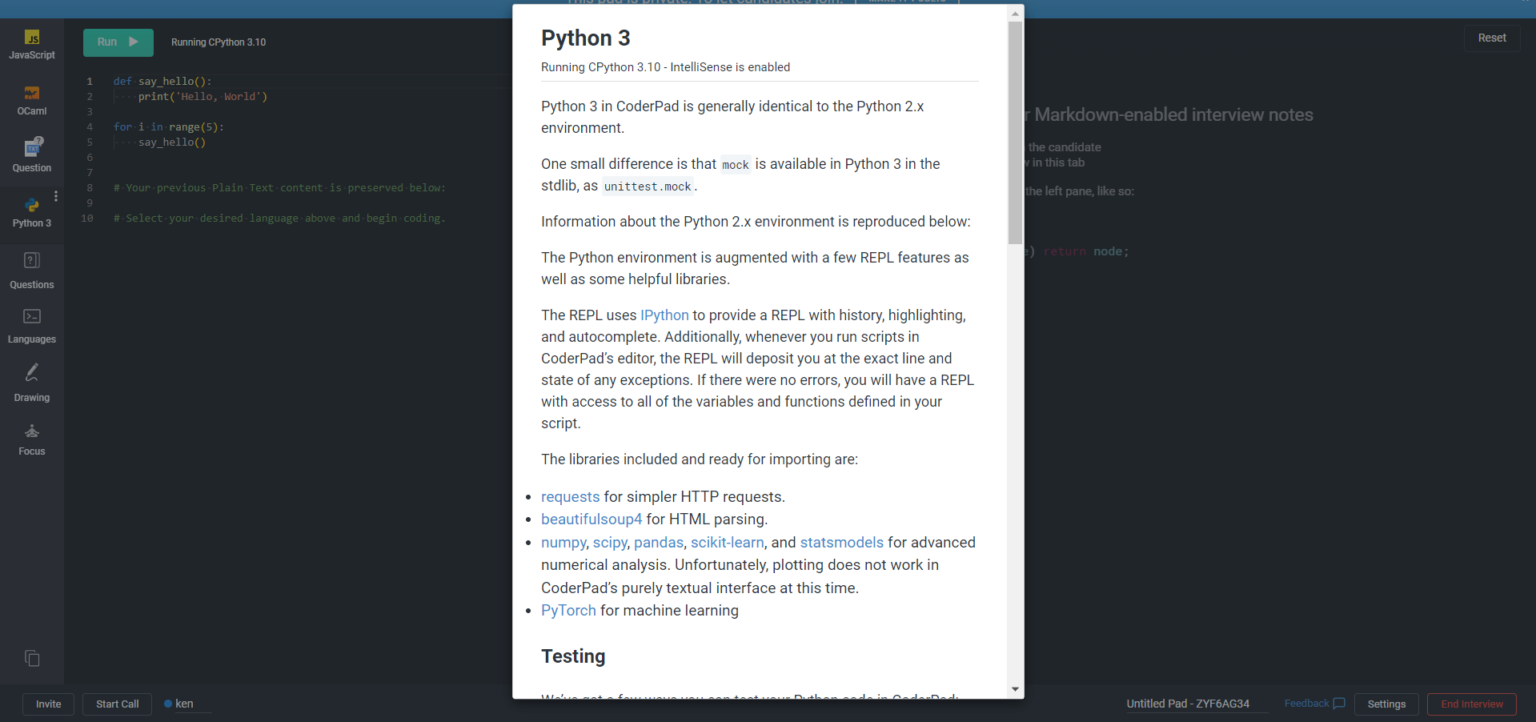This screenshot has width=1536, height=722.
Task: Click the Feedback speech bubble icon
Action: tap(1340, 703)
